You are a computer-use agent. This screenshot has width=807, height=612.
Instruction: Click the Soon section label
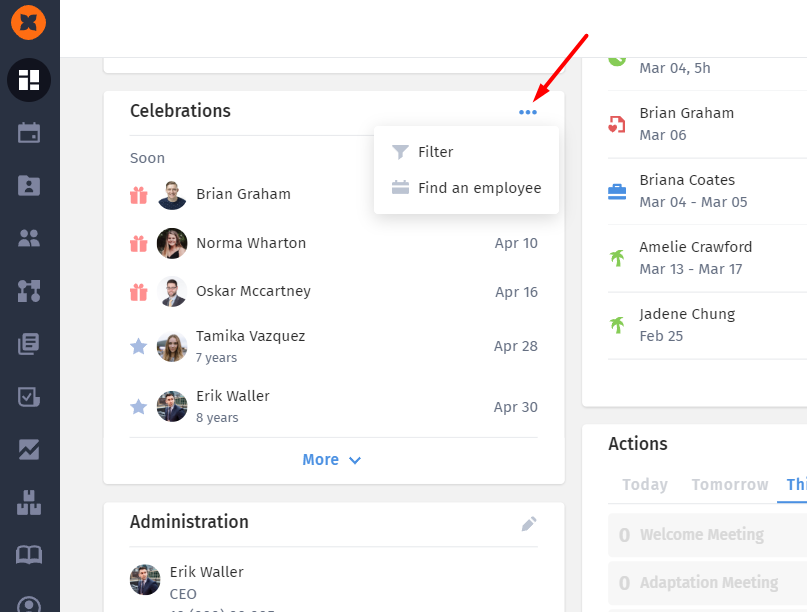click(147, 158)
